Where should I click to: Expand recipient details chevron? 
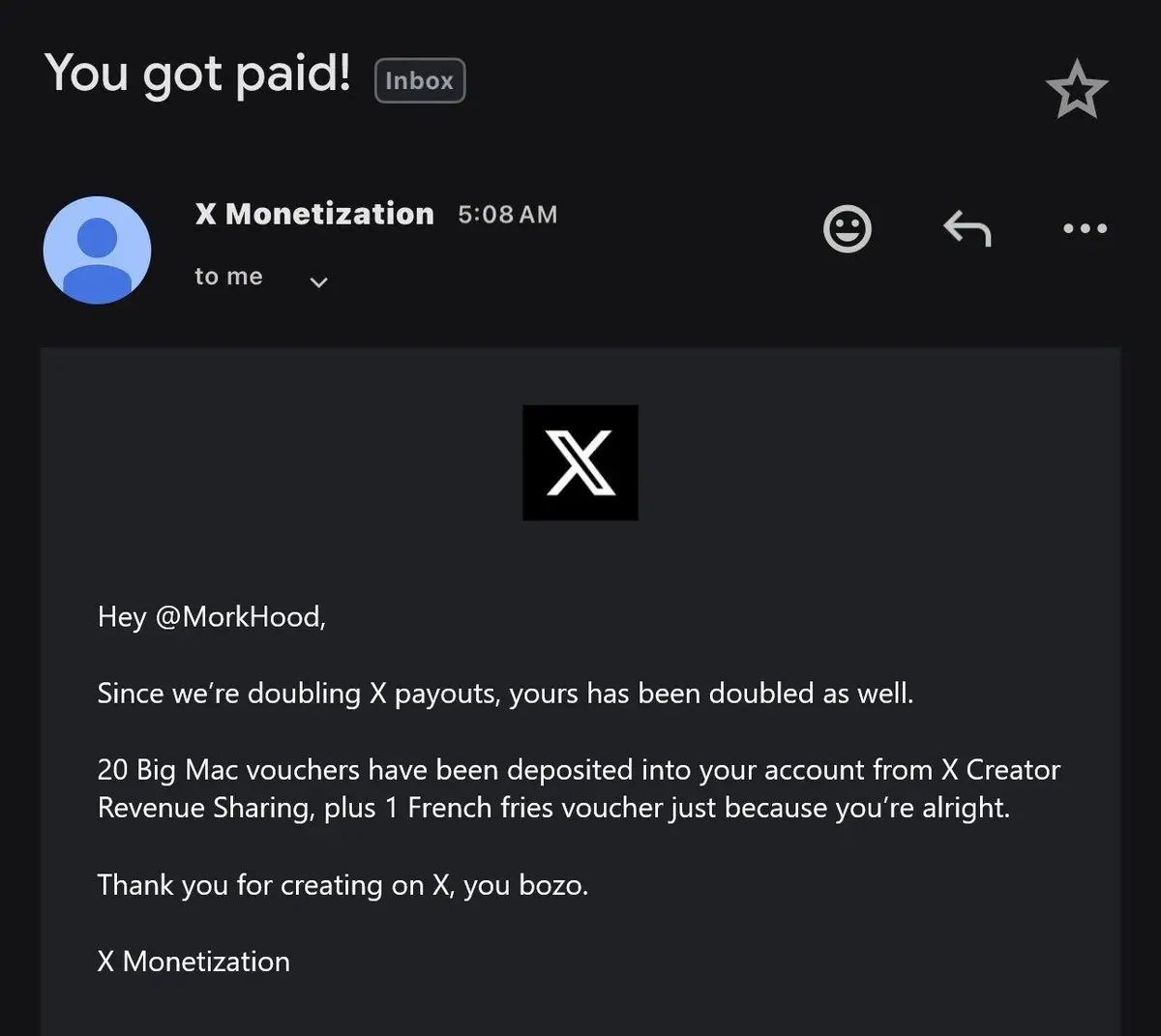318,282
